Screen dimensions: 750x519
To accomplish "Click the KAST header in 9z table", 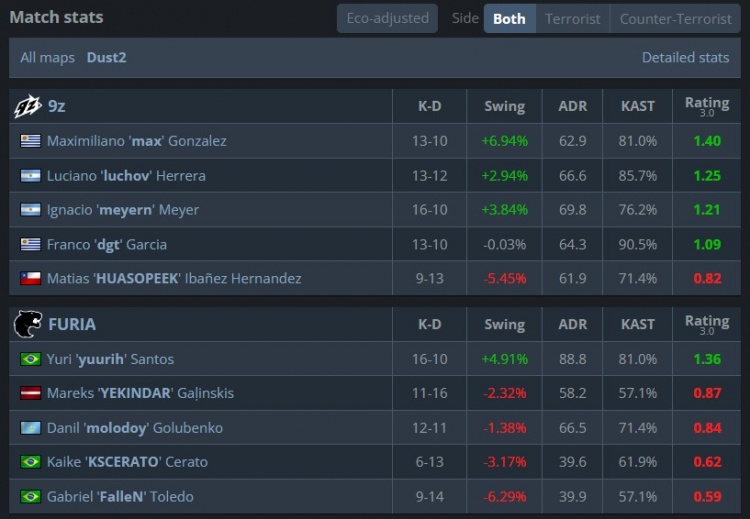I will tap(638, 106).
